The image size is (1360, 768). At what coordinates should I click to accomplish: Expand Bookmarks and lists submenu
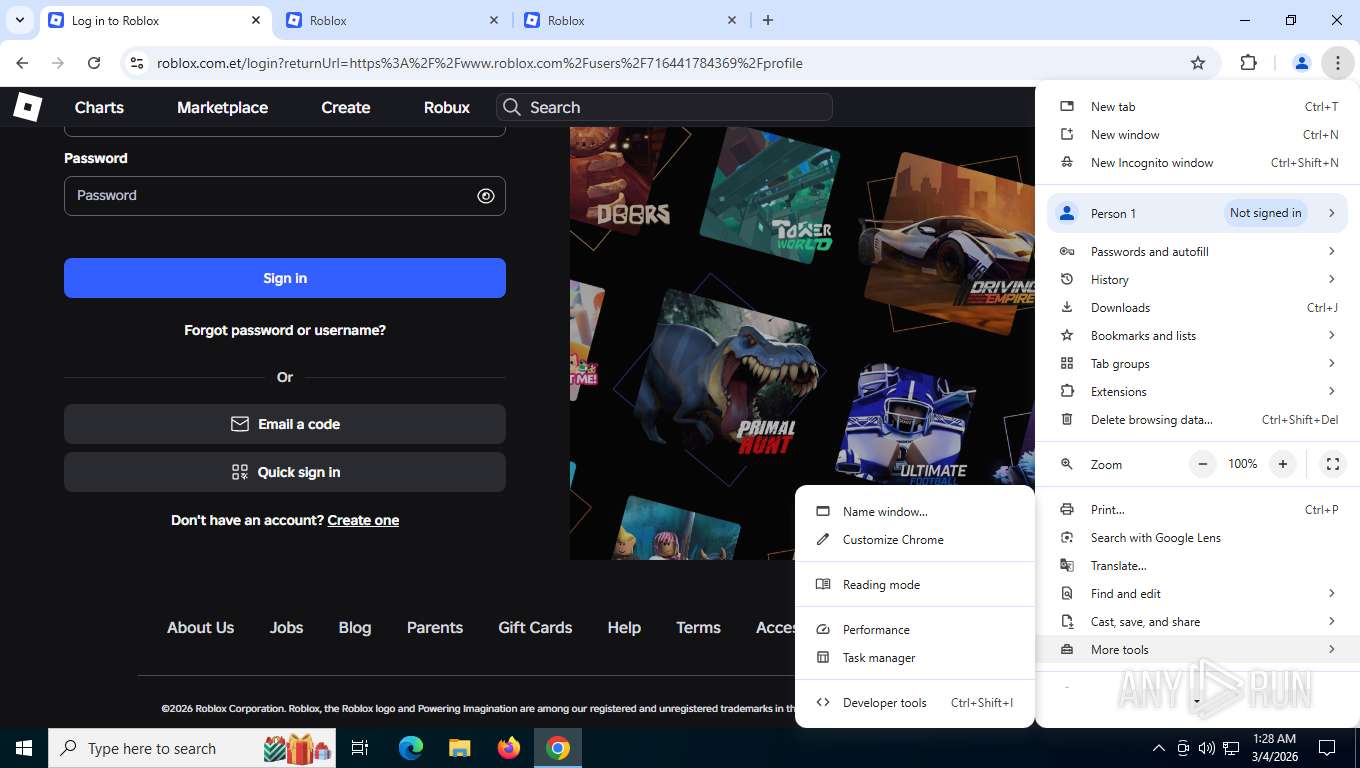click(1198, 336)
